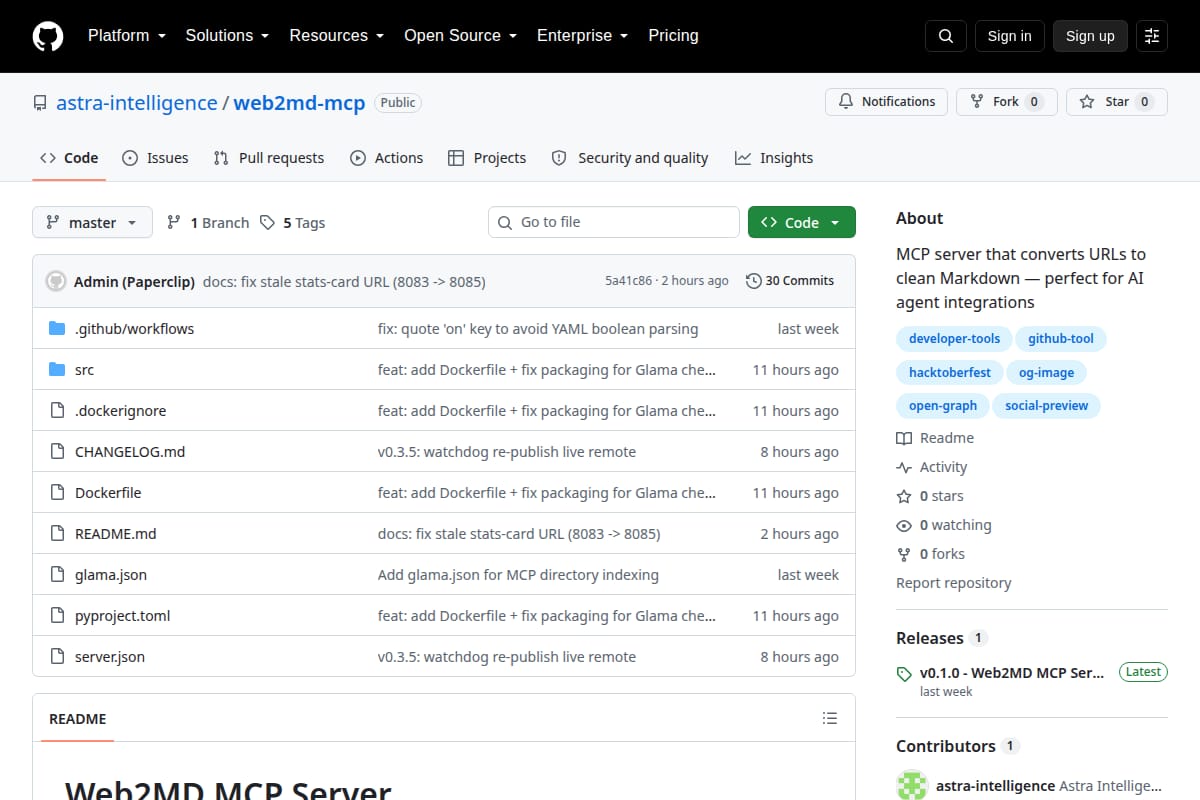Viewport: 1200px width, 800px height.
Task: Click the open-graph topic tag
Action: 943,406
